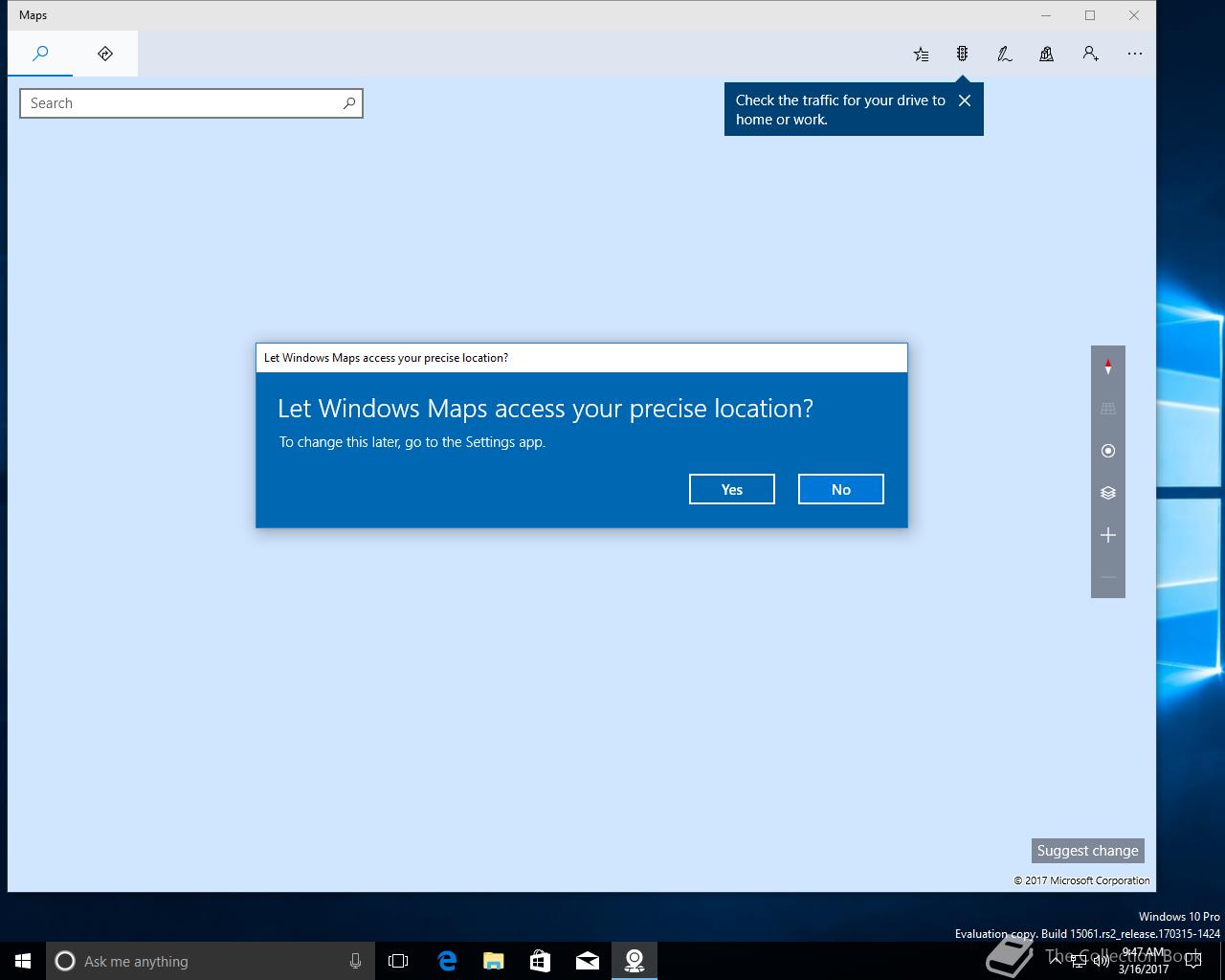This screenshot has width=1225, height=980.
Task: Open Task View on taskbar
Action: click(x=398, y=961)
